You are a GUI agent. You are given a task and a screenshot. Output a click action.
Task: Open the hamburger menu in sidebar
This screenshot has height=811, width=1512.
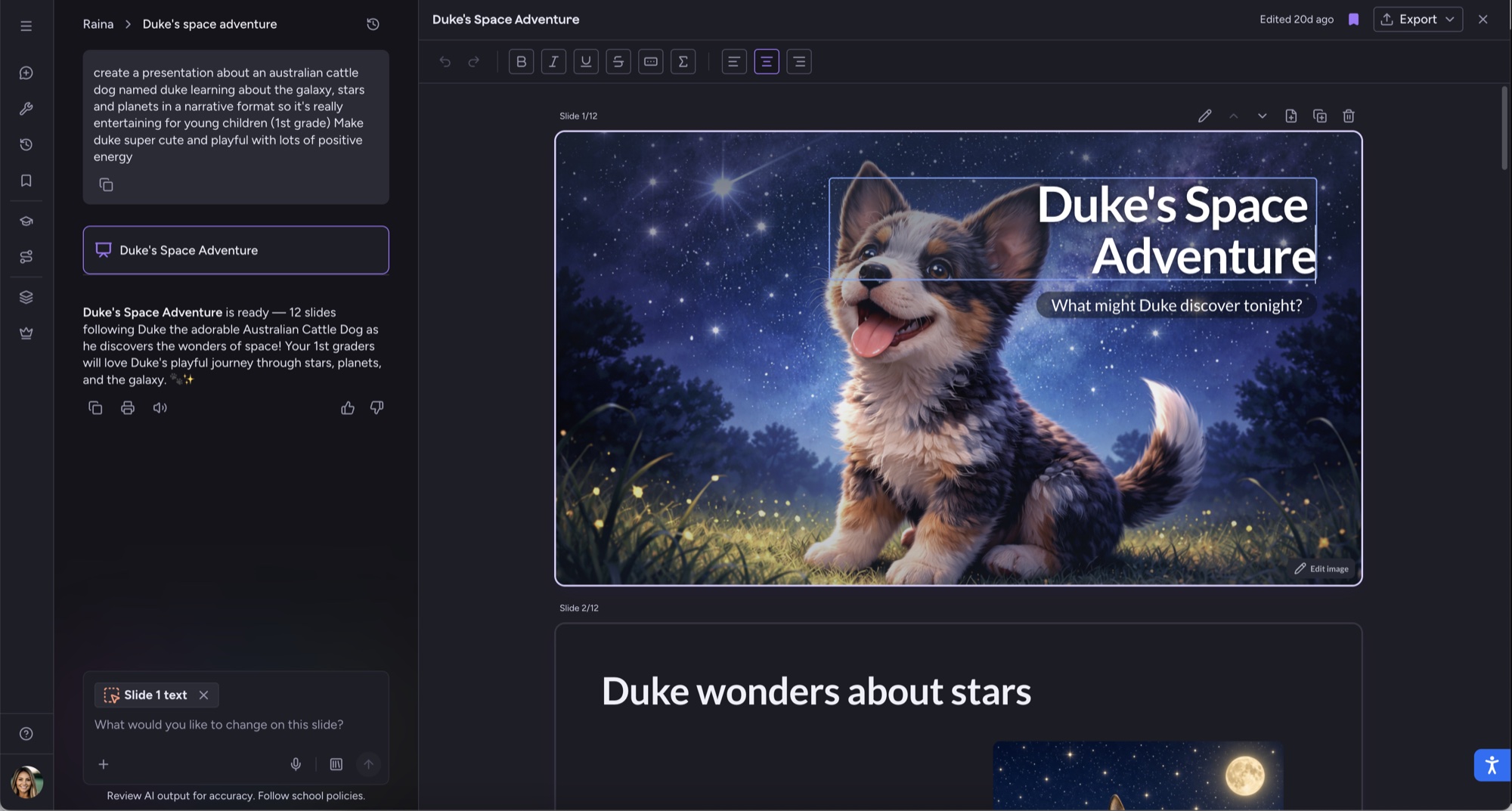[26, 26]
